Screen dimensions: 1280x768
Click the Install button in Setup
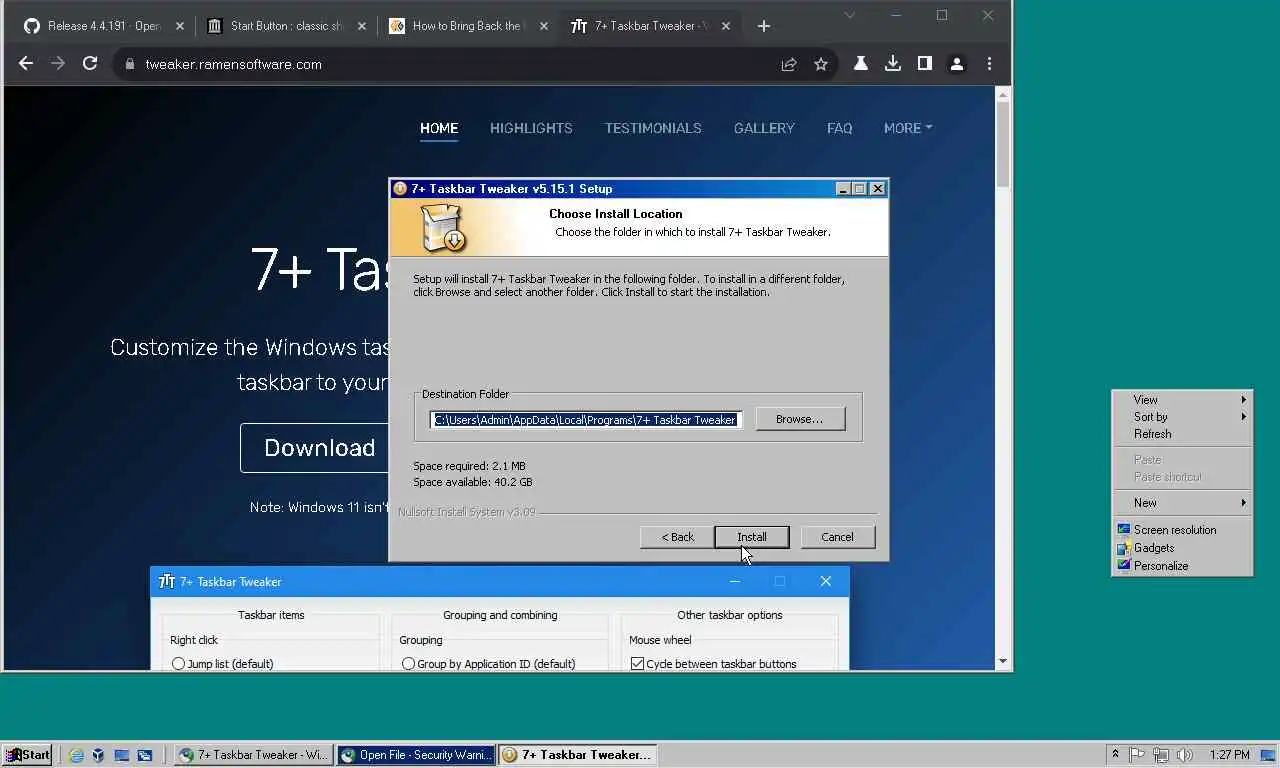[x=752, y=537]
